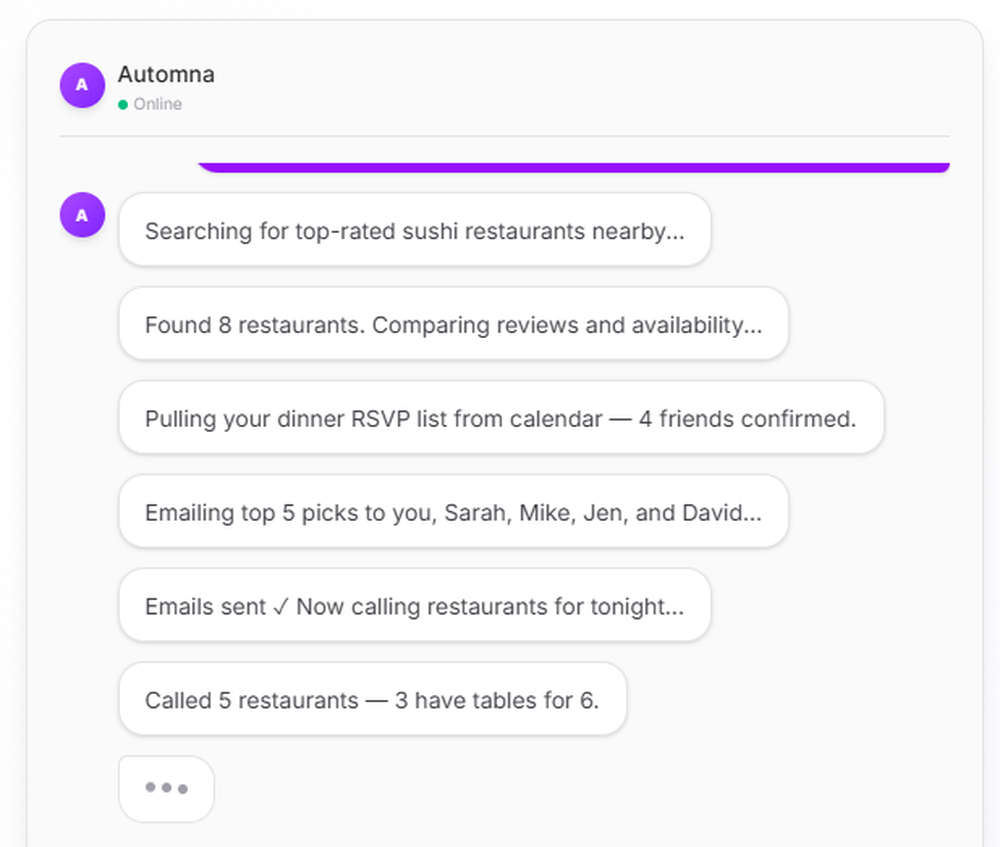1000x847 pixels.
Task: Click the typing indicator dots bubble
Action: pos(166,788)
